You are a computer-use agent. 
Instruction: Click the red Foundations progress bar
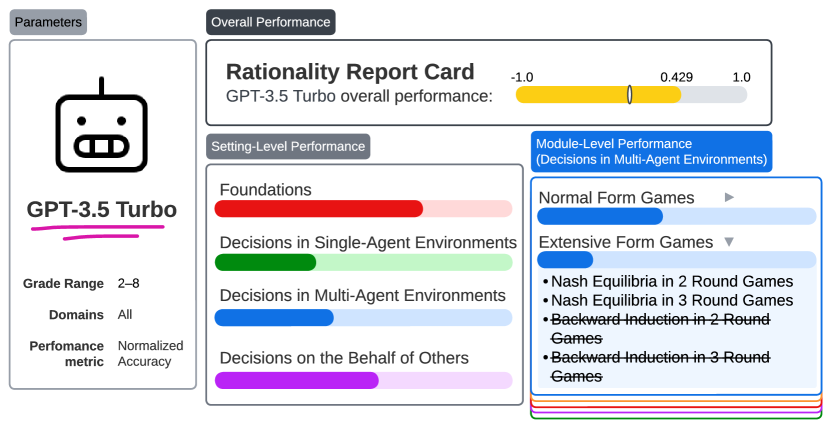[319, 209]
